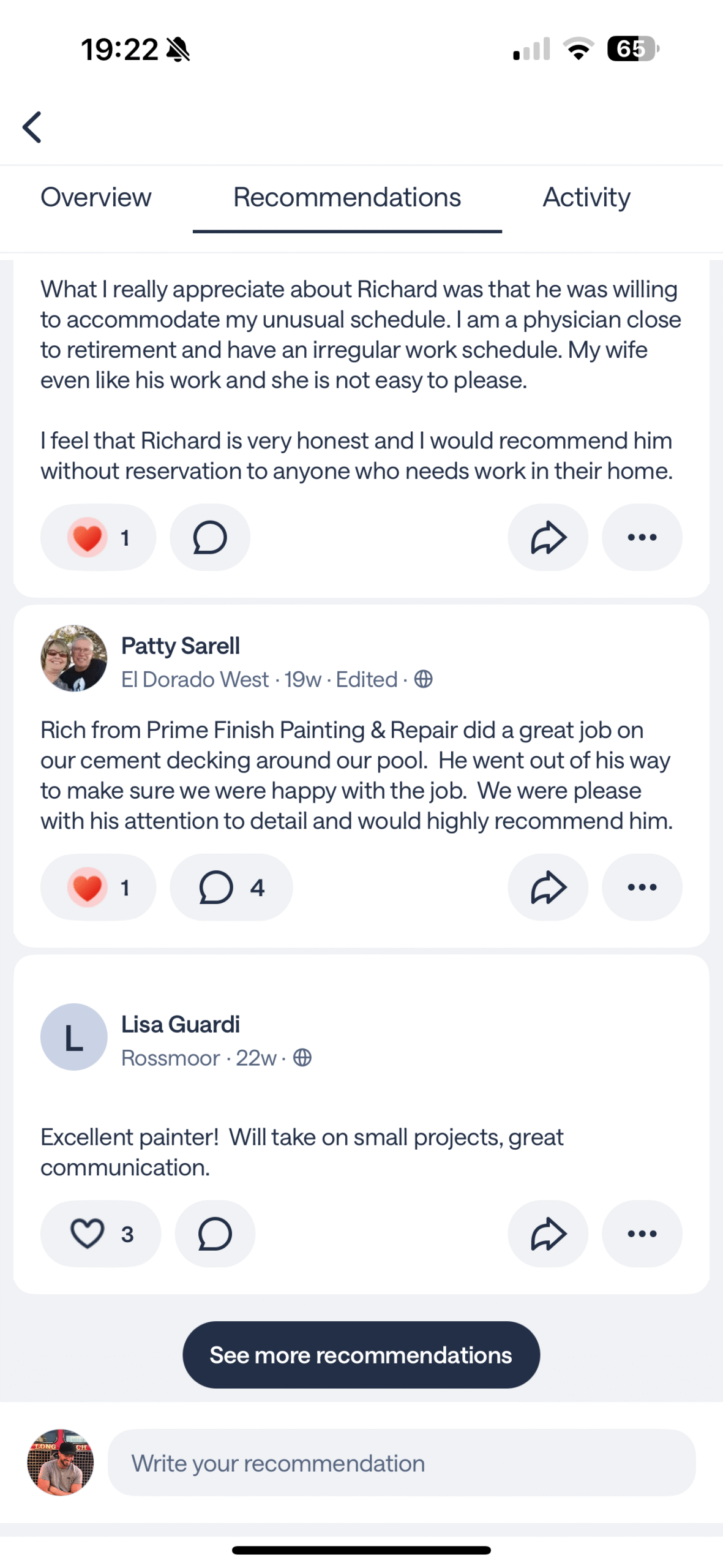The height and width of the screenshot is (1568, 723).
Task: Tap the Write your recommendation field
Action: [401, 1463]
